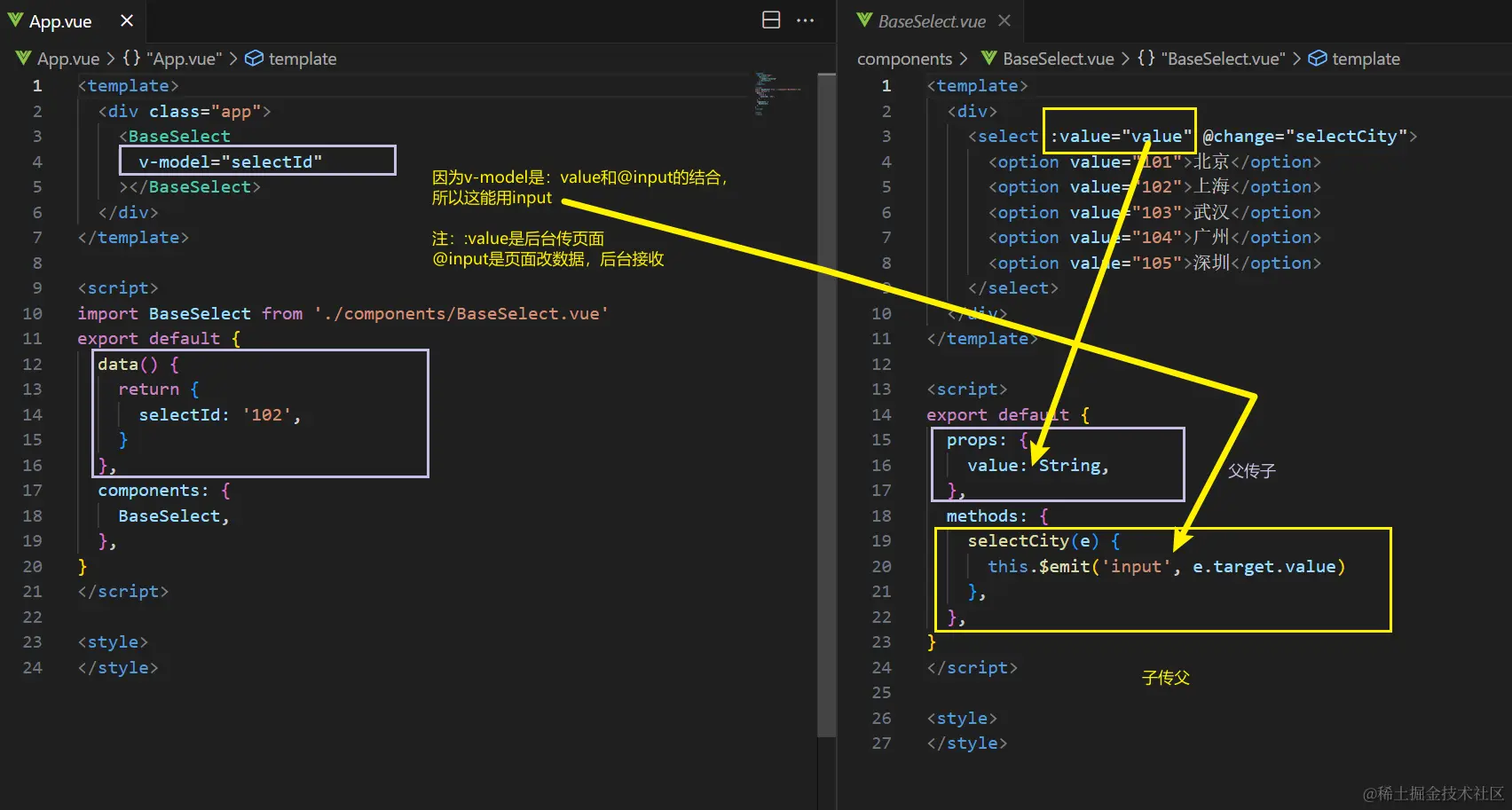Select the App.vue file breadcrumb
The width and height of the screenshot is (1512, 810).
(68, 59)
